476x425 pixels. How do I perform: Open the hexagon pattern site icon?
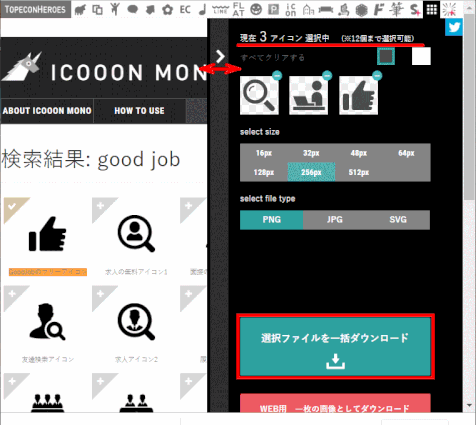[x=361, y=10]
